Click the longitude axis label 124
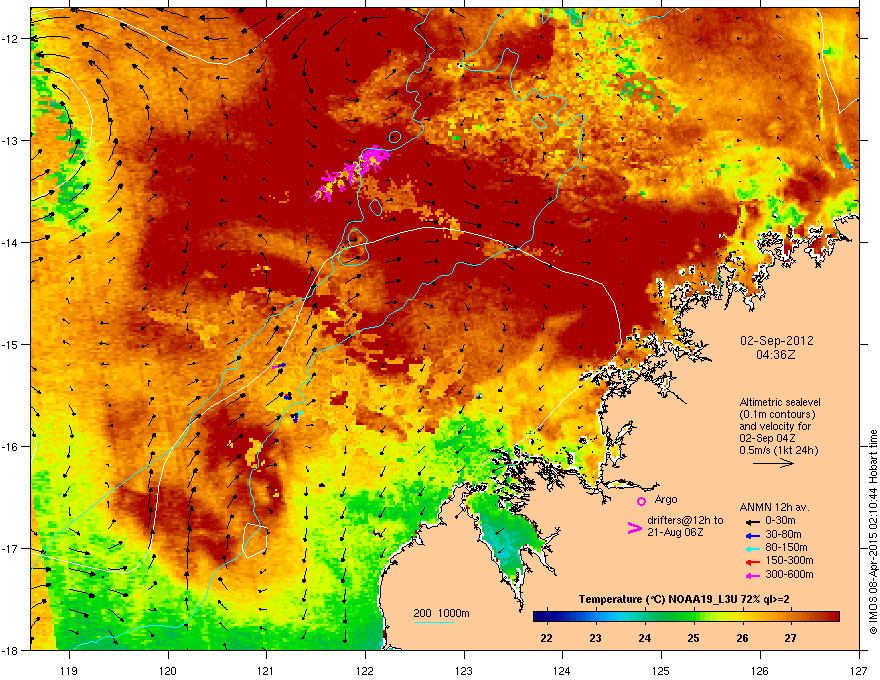 (562, 671)
